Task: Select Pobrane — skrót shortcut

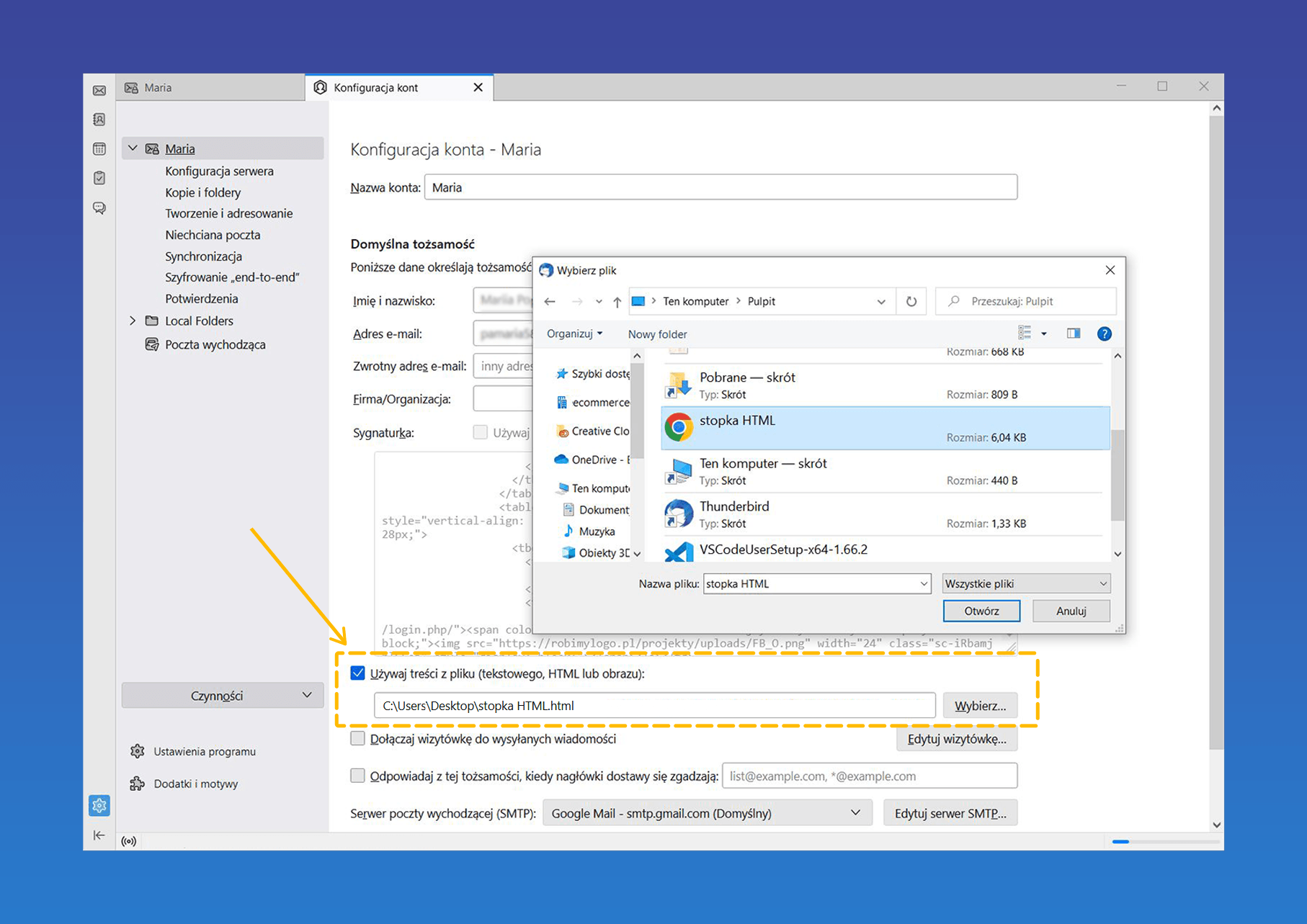Action: [x=886, y=385]
